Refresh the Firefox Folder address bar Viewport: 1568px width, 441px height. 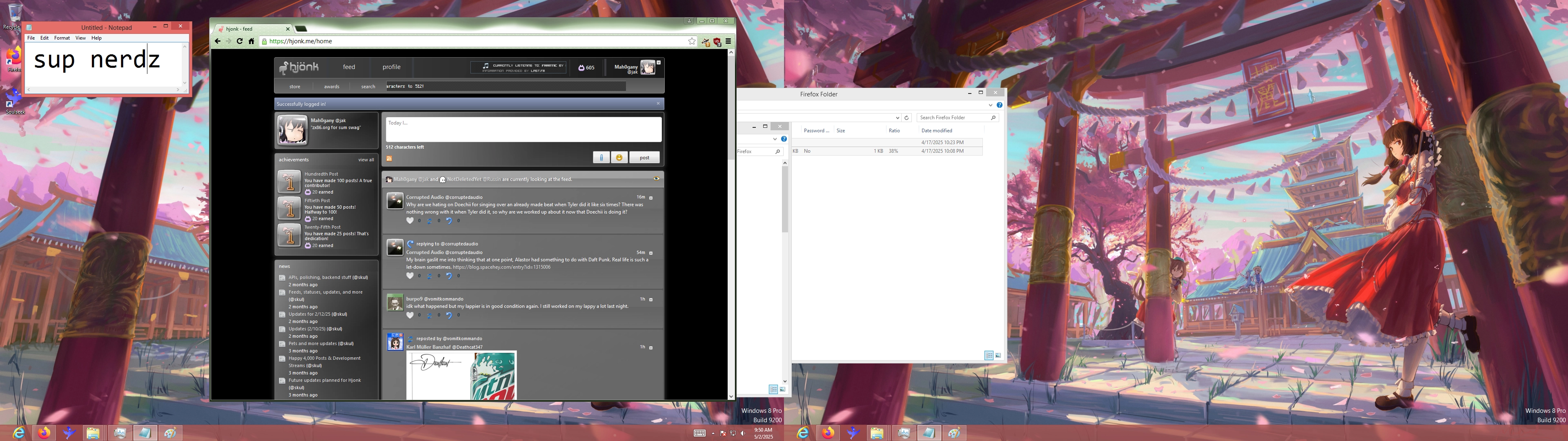coord(906,118)
